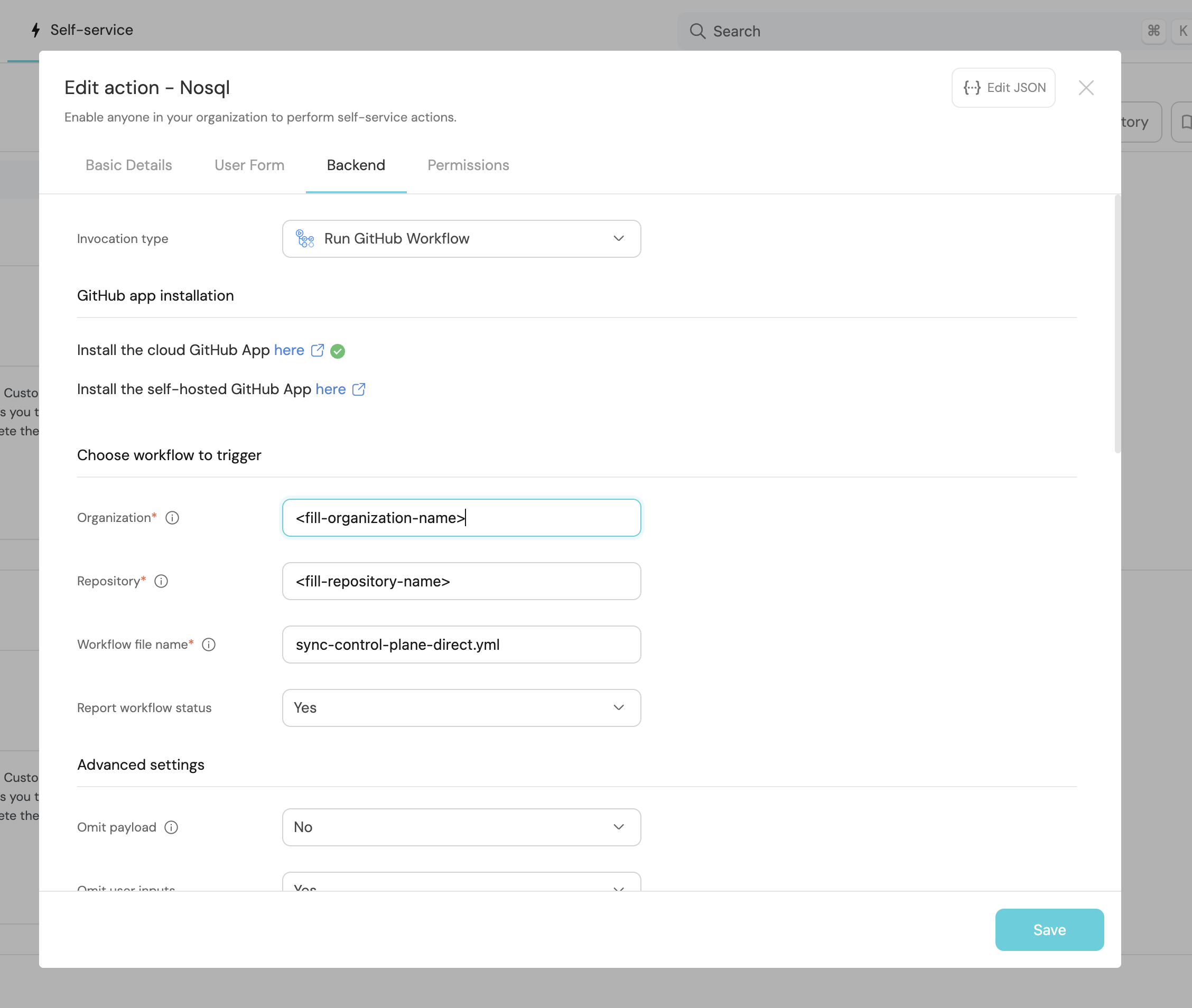Follow the cloud GitHub App 'here' link
The width and height of the screenshot is (1192, 1008).
point(289,350)
